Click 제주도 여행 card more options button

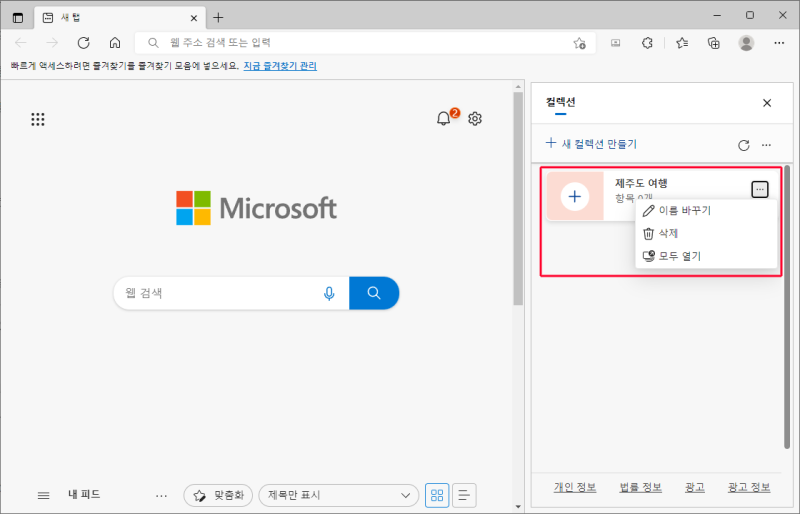pos(760,189)
